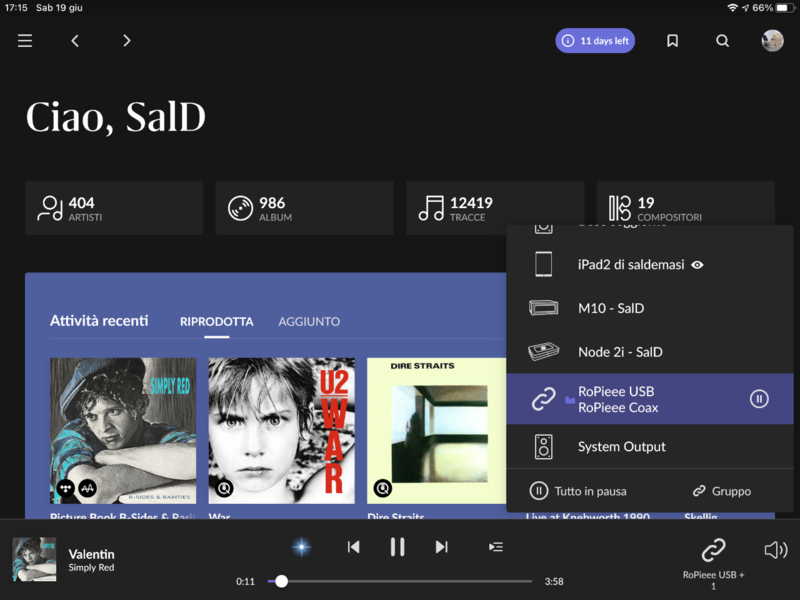Pause playback in the bottom bar
This screenshot has width=800, height=600.
397,547
